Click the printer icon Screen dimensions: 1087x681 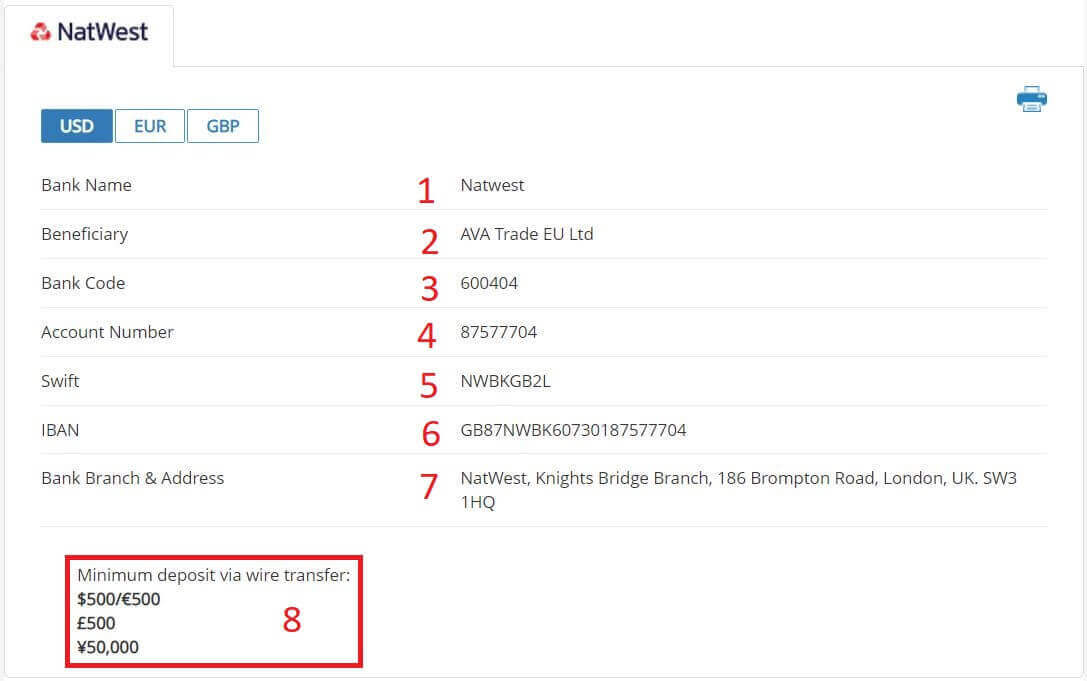[x=1031, y=99]
